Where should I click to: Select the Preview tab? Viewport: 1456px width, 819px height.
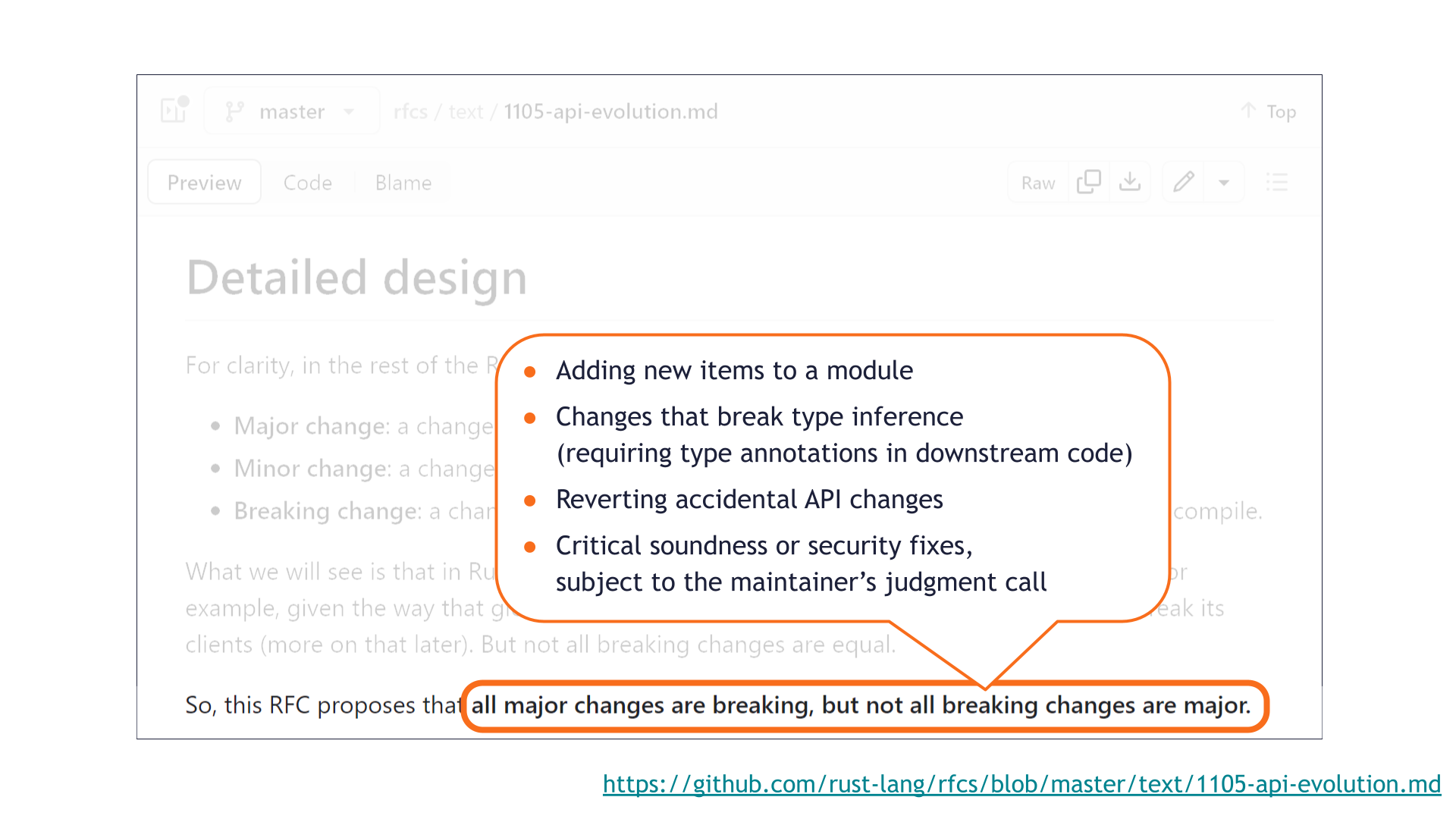pyautogui.click(x=203, y=182)
